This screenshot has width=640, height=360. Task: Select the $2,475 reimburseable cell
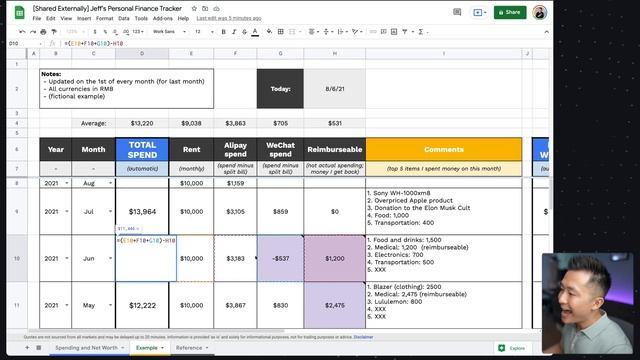[x=335, y=305]
